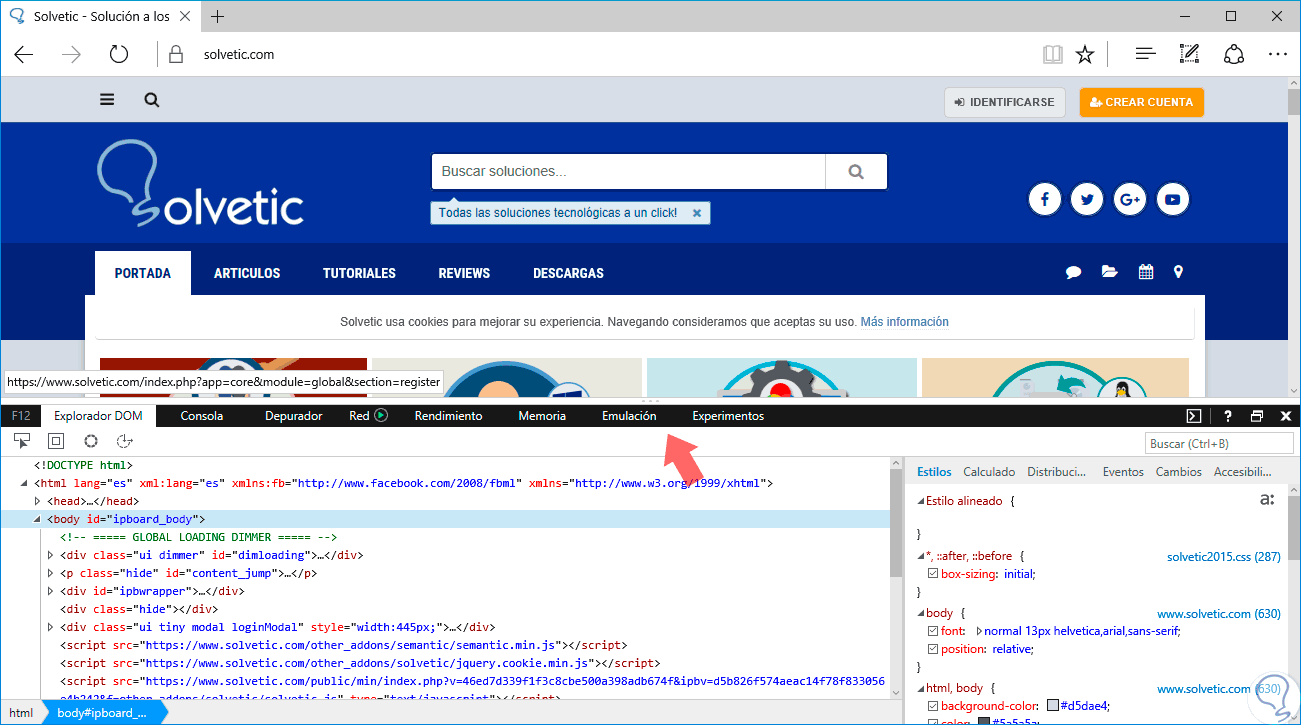Uncheck the box-sizing property checkbox
Screen dimensions: 1301x725
(933, 574)
